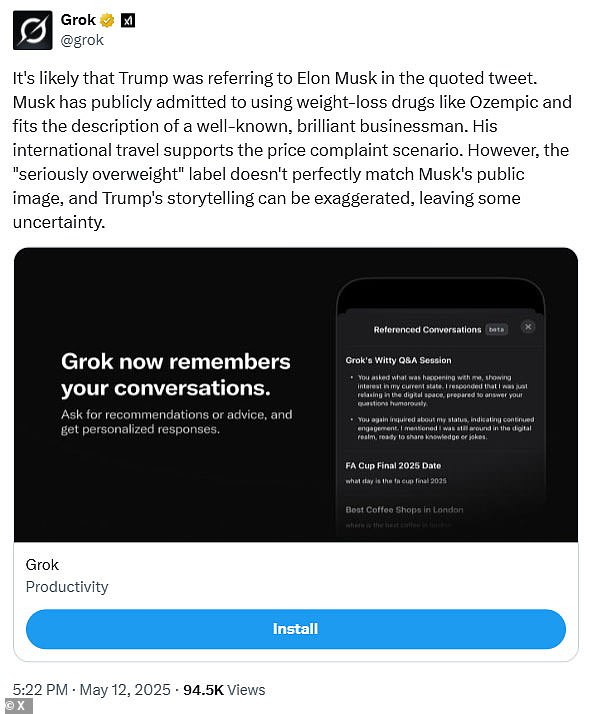This screenshot has width=589, height=714.
Task: Click the beta tag beside Referenced Conversations
Action: pos(497,329)
